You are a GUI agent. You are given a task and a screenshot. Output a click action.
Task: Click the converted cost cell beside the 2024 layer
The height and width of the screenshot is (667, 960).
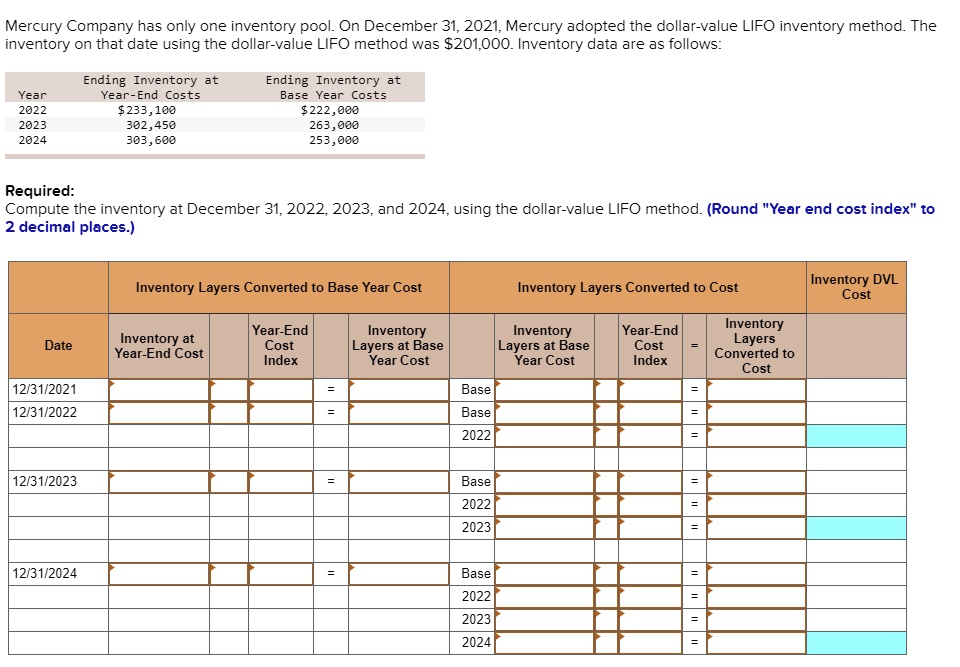coord(755,642)
